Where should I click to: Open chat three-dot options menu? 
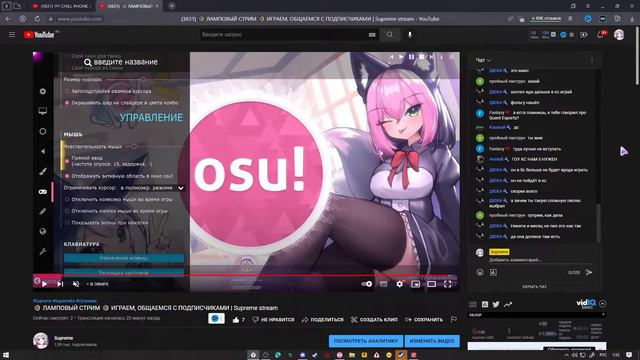coord(592,60)
